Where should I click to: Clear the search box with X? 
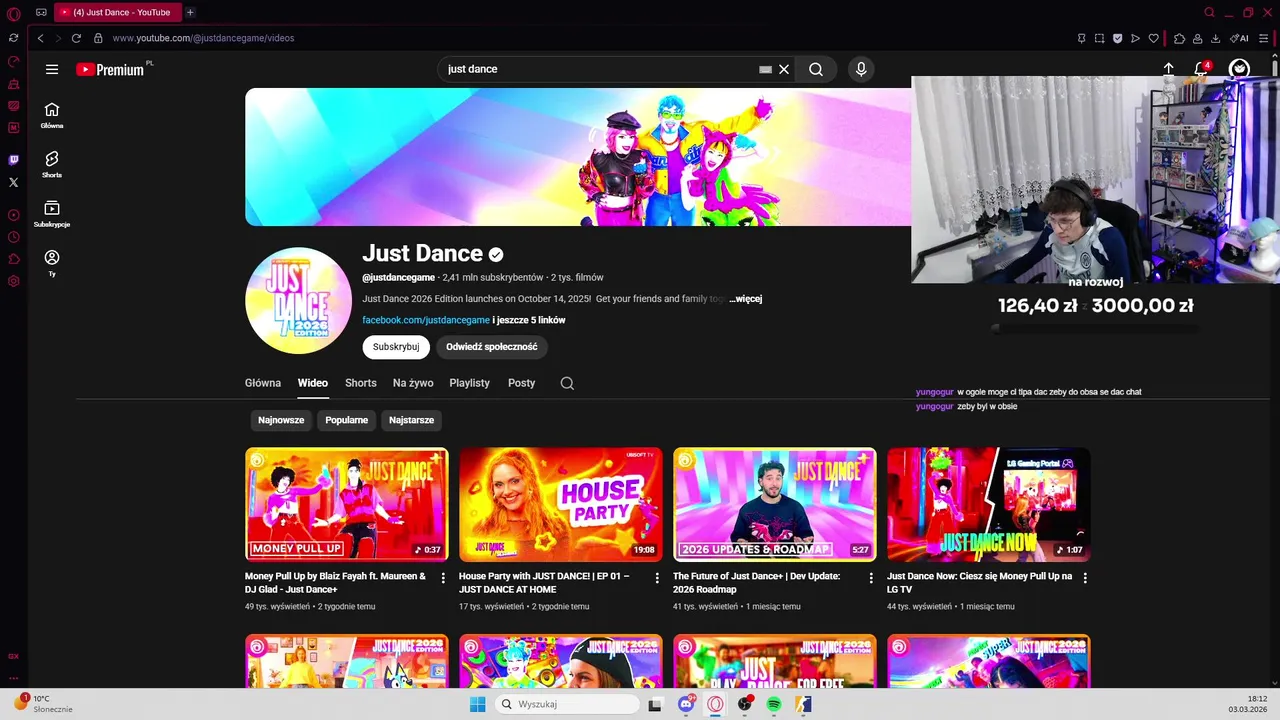click(784, 69)
